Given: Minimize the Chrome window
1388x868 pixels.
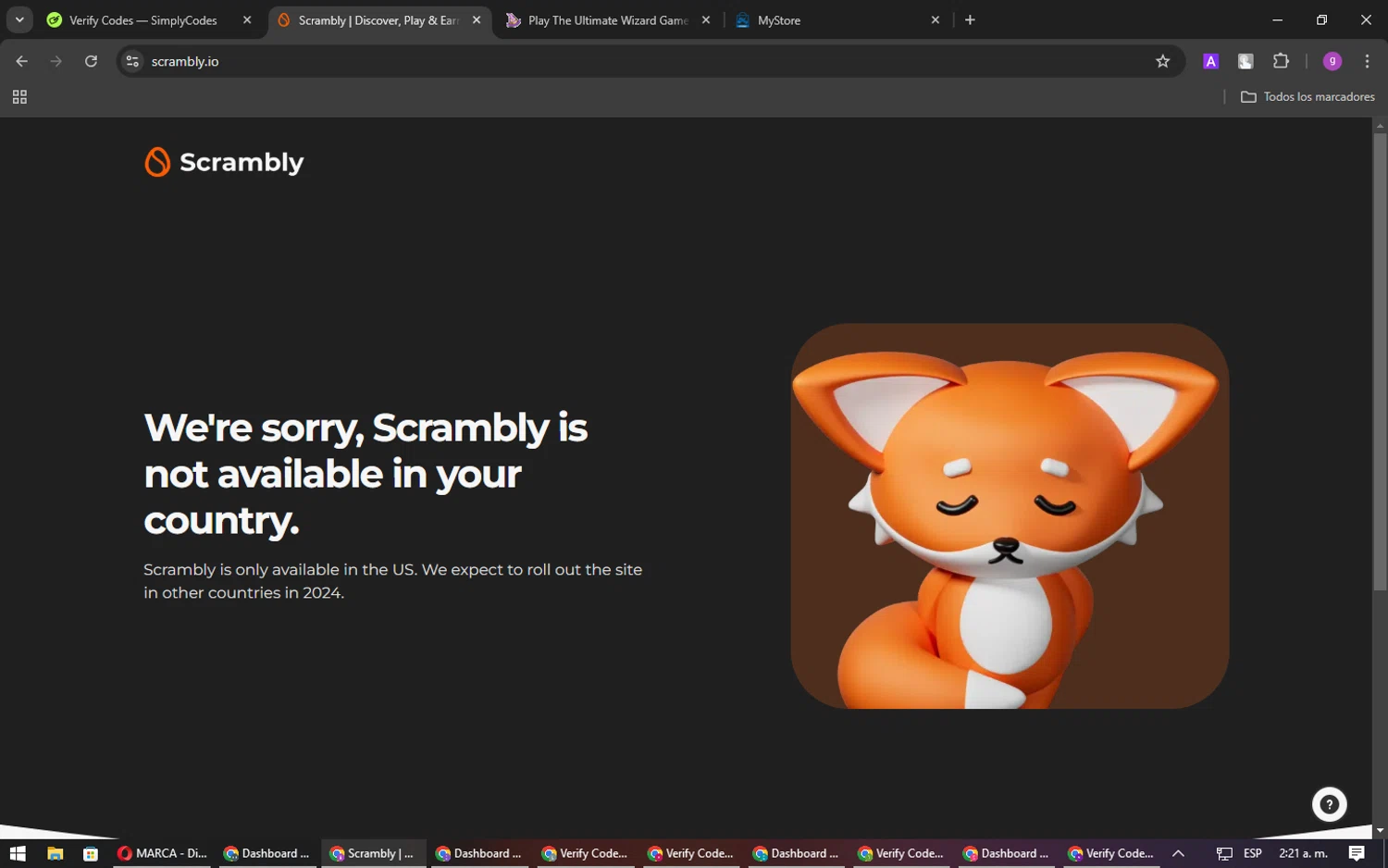Looking at the screenshot, I should (x=1277, y=19).
